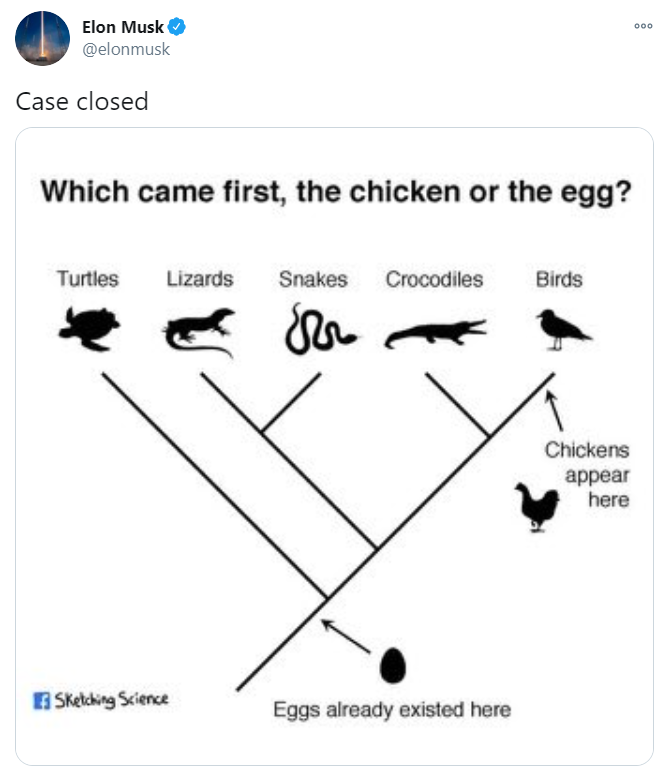
Task: Click the "Case closed" tweet text
Action: 82,101
